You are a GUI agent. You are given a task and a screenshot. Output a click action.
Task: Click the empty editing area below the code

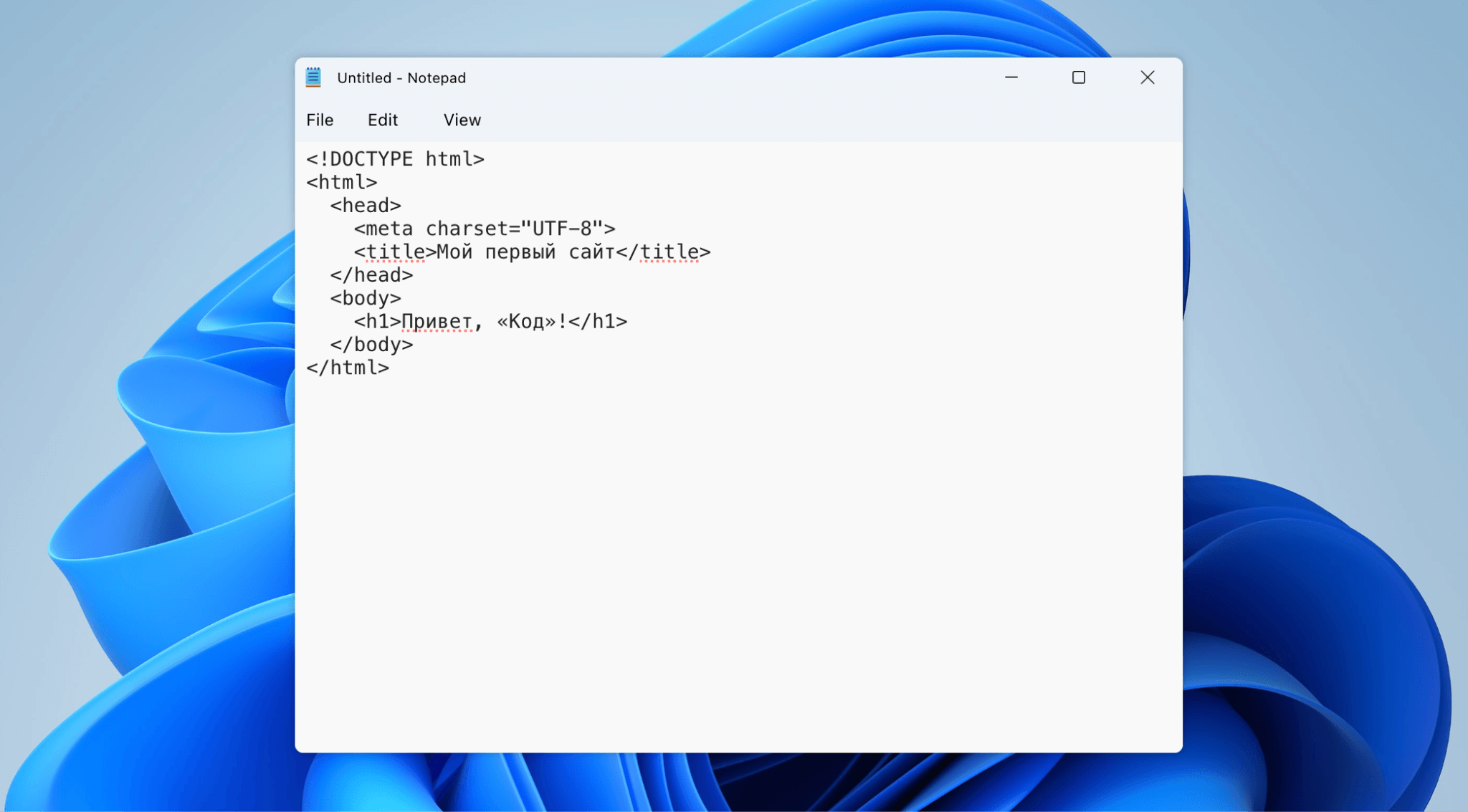tap(717, 538)
